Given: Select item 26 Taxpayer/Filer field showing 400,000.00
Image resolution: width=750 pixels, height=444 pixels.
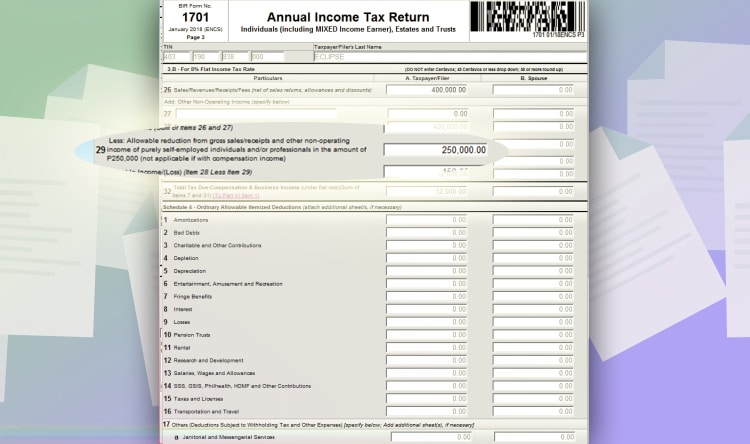Looking at the screenshot, I should coord(428,90).
